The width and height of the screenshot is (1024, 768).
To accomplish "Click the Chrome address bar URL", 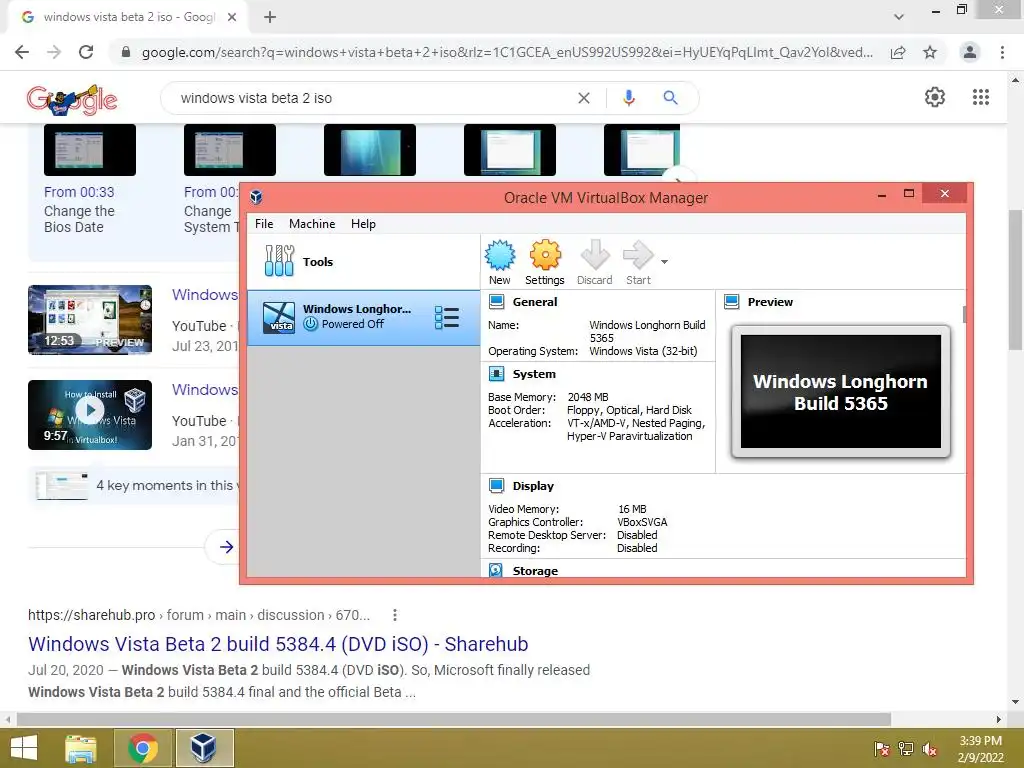I will (x=507, y=52).
